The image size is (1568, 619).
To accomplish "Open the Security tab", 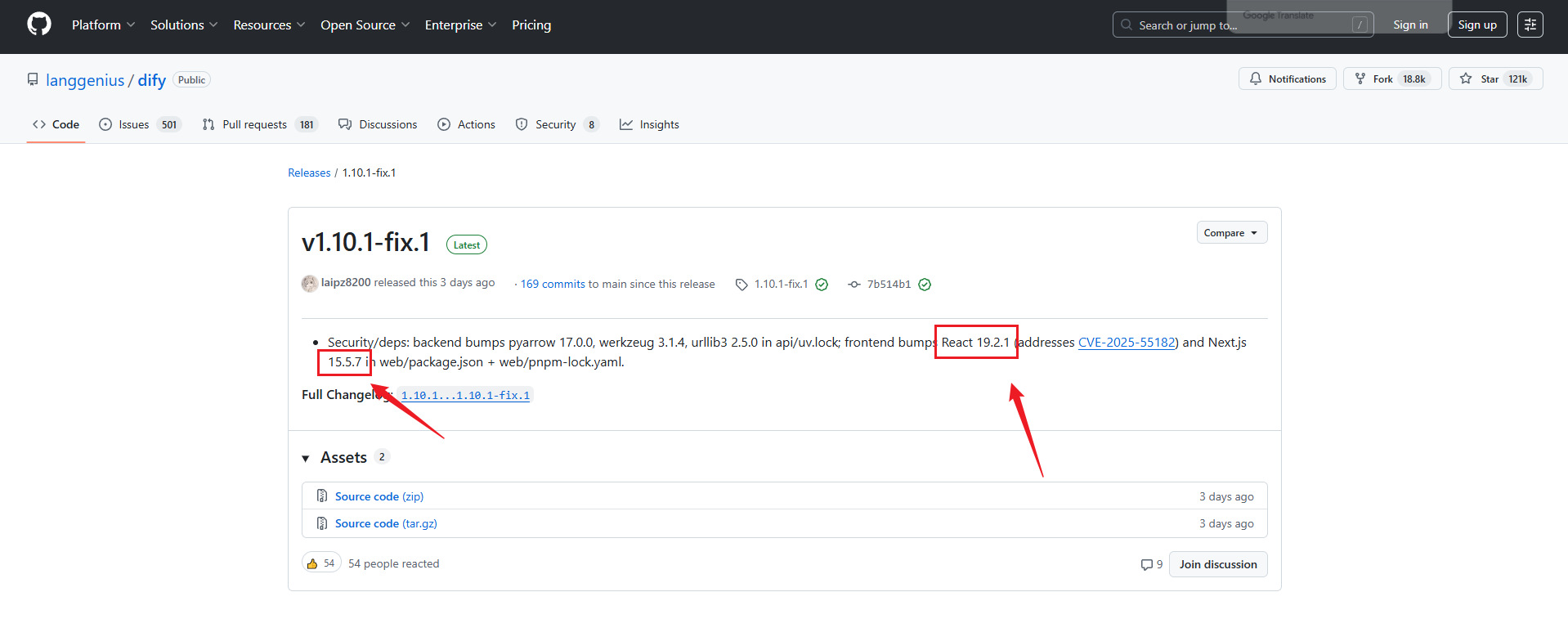I will (x=558, y=124).
